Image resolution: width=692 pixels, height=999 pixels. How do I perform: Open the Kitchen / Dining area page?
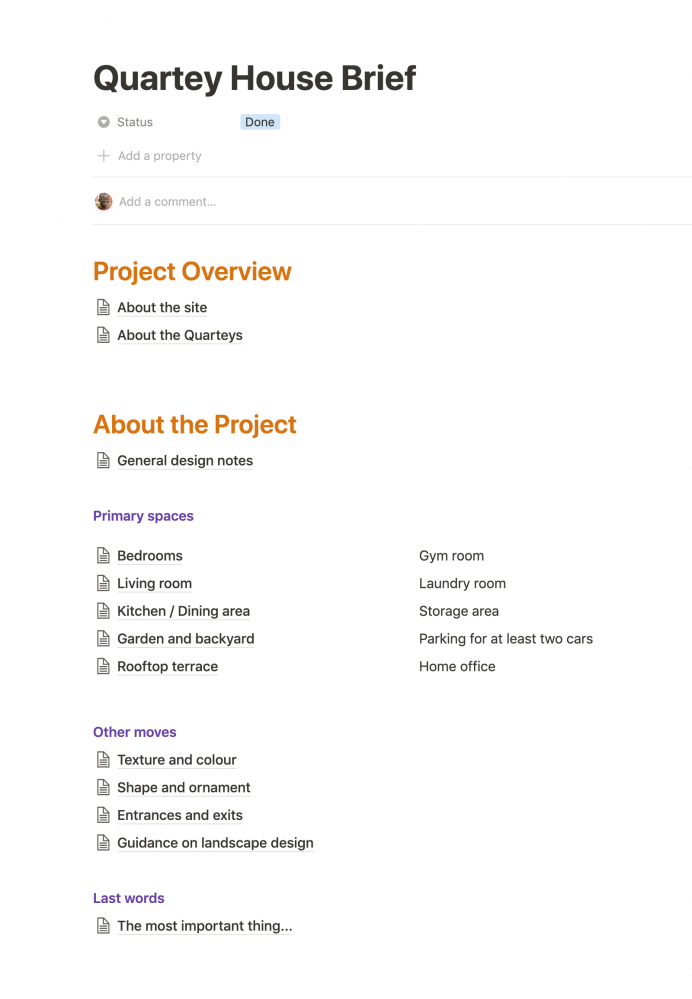183,612
